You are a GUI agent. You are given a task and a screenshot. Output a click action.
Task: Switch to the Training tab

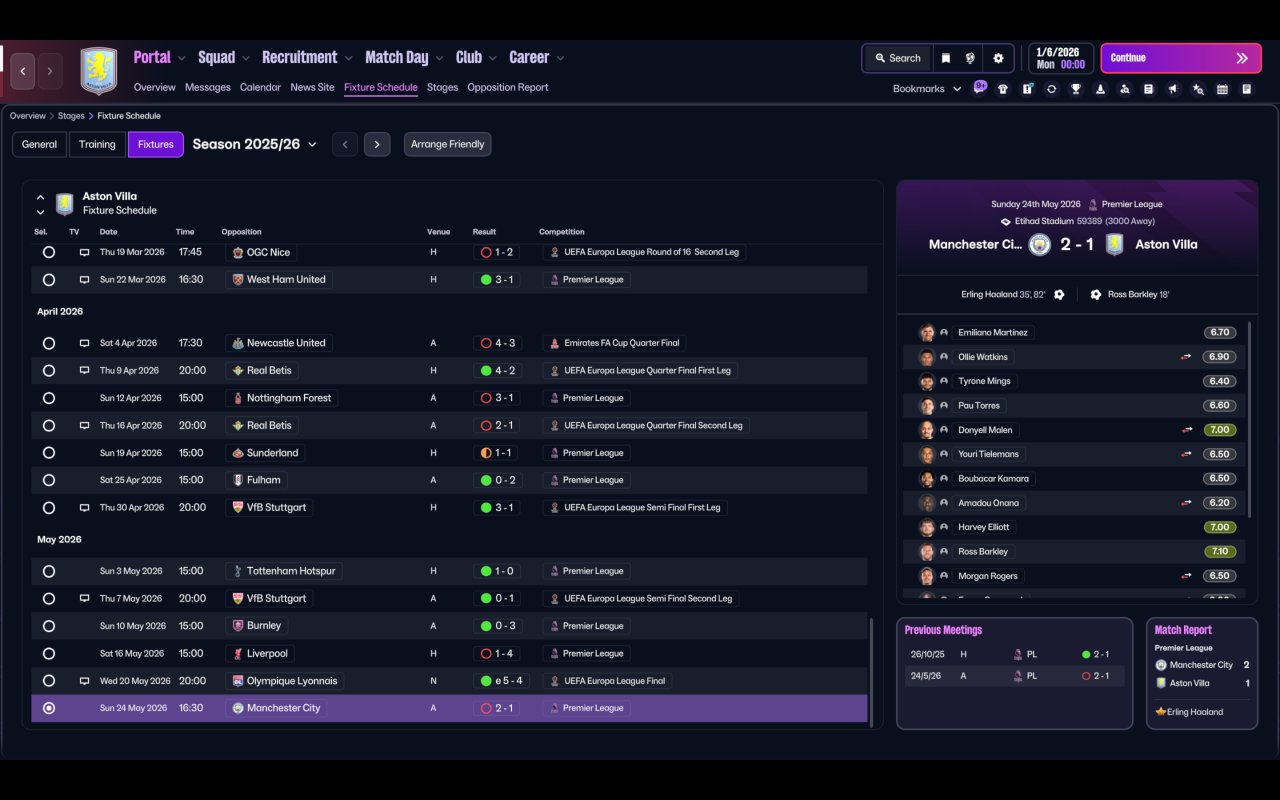[x=97, y=144]
